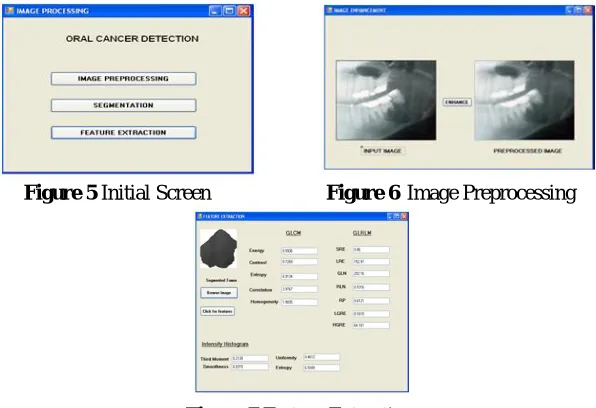Click the Smoothness value field
The image size is (596, 408).
pyautogui.click(x=250, y=367)
